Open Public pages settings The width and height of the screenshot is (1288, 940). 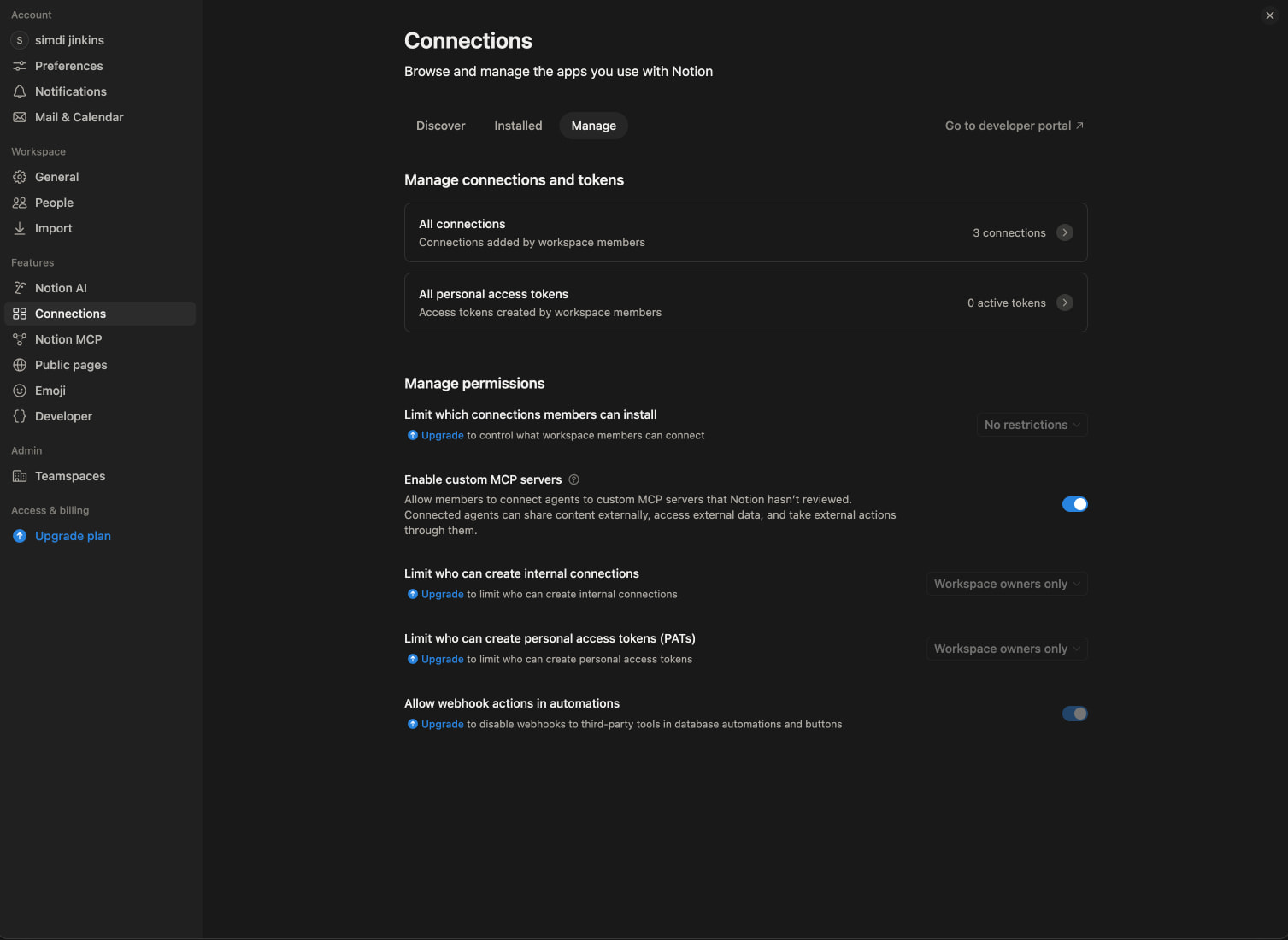(100, 365)
